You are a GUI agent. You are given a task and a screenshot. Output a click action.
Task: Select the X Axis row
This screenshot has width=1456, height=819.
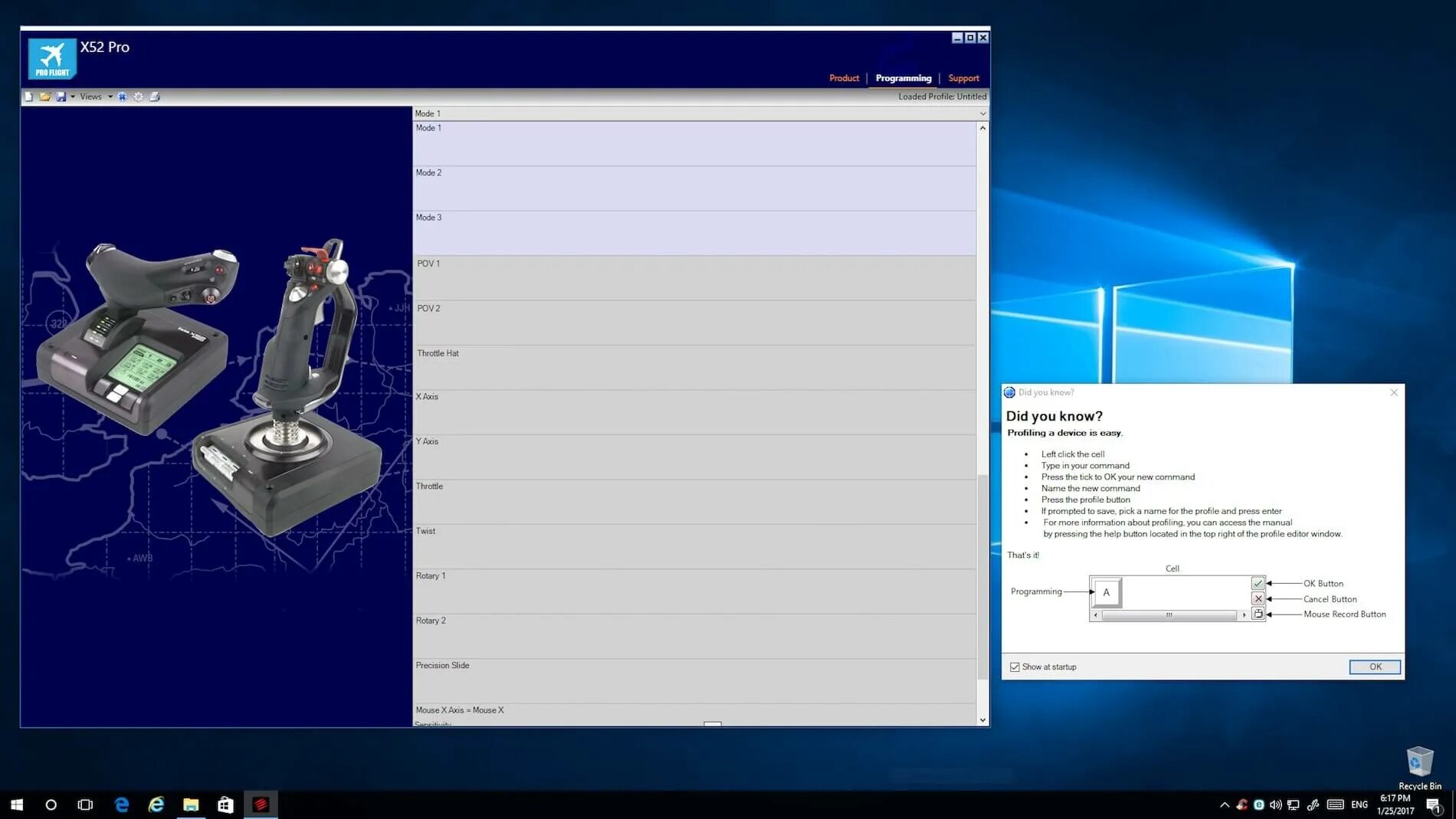coord(694,412)
